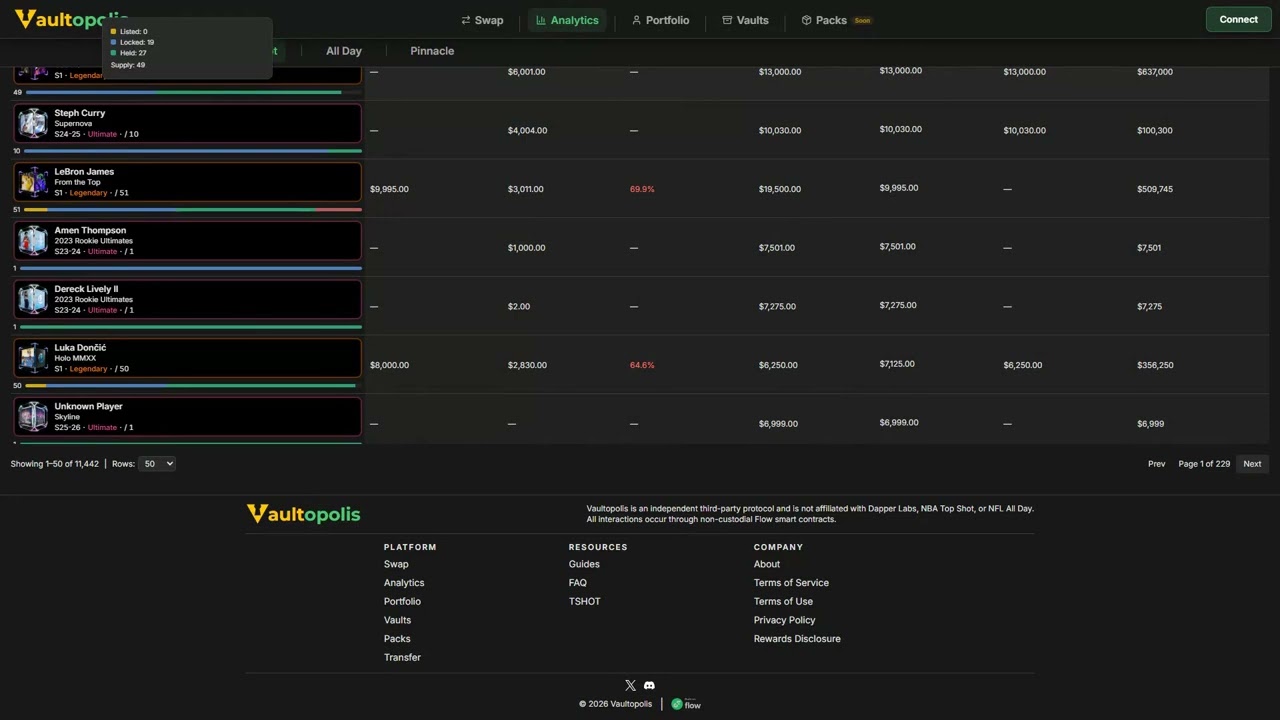Go to the Prev page
The width and height of the screenshot is (1280, 720).
[1156, 464]
